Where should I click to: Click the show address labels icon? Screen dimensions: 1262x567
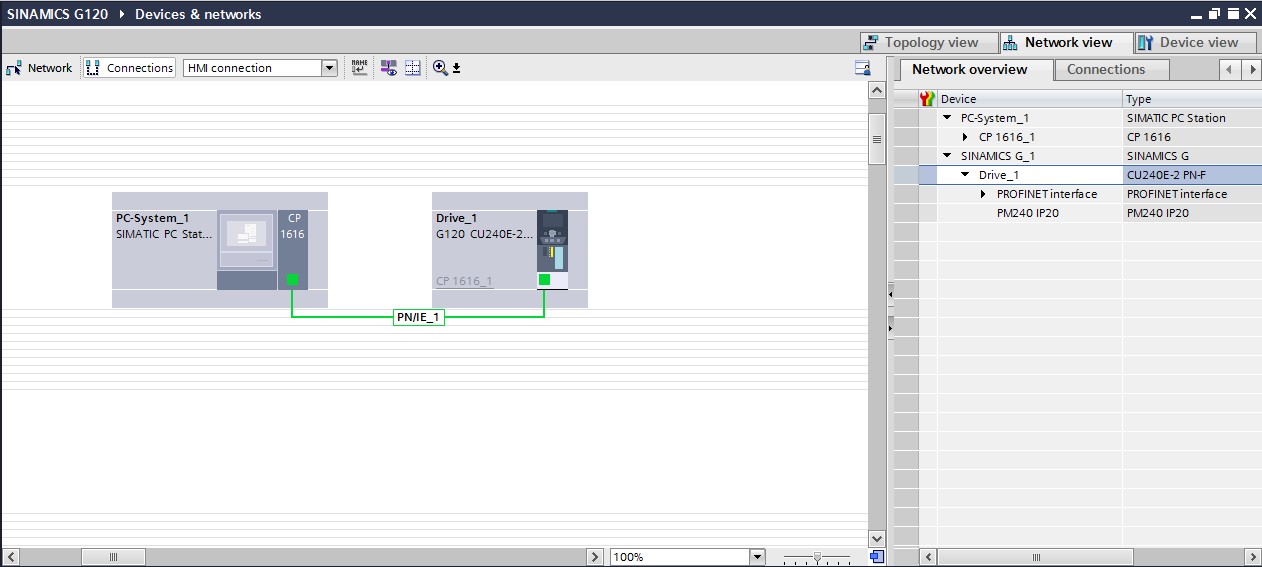click(x=389, y=68)
